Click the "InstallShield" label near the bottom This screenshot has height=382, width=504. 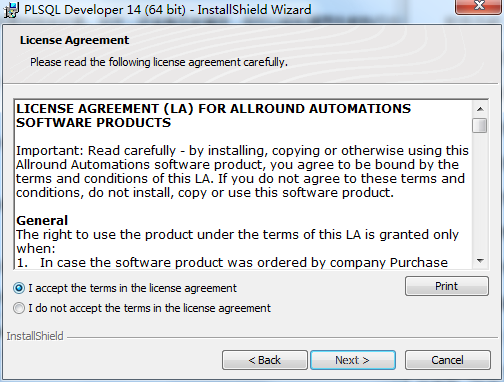pos(35,336)
